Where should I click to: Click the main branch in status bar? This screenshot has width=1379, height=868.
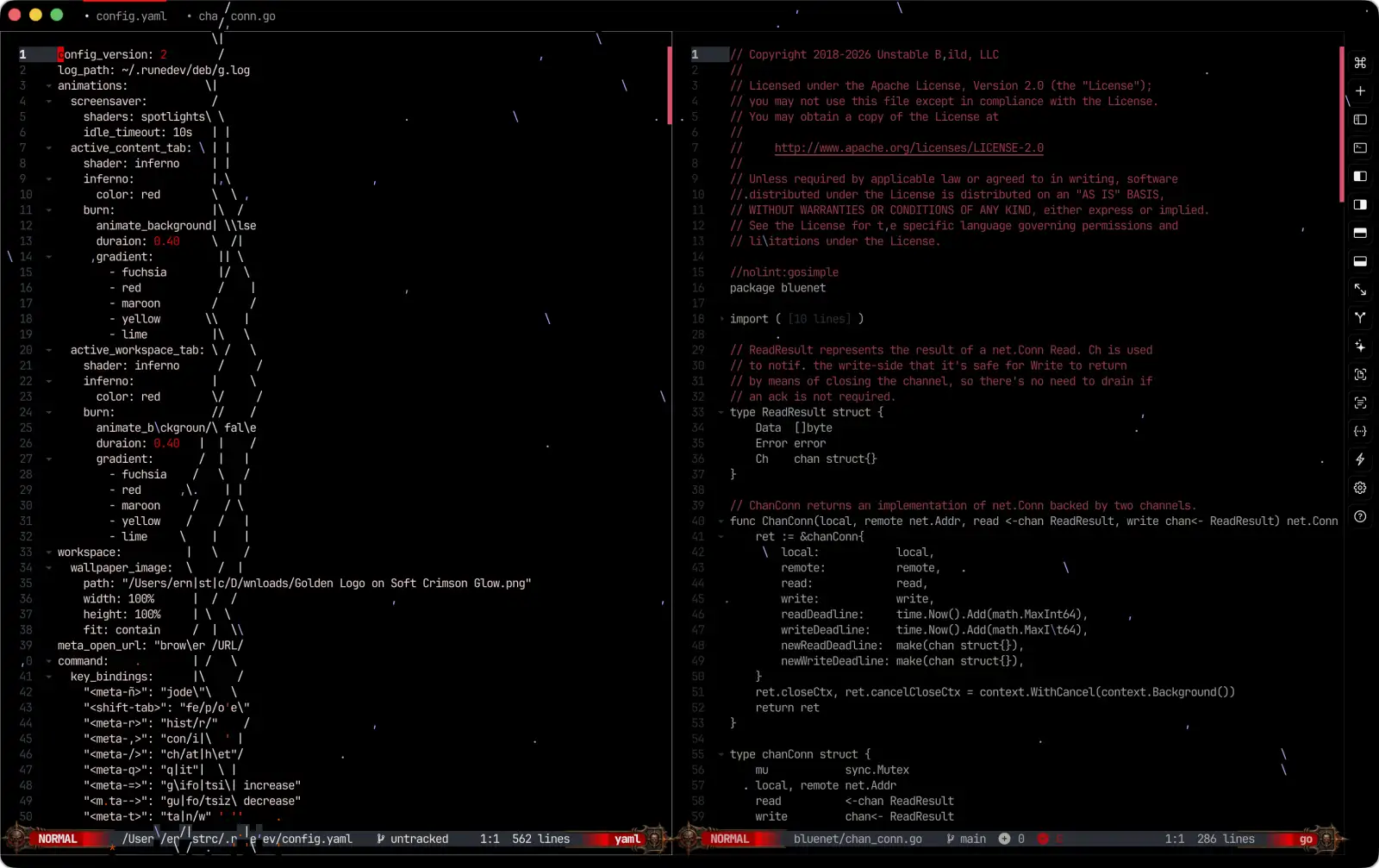click(966, 839)
